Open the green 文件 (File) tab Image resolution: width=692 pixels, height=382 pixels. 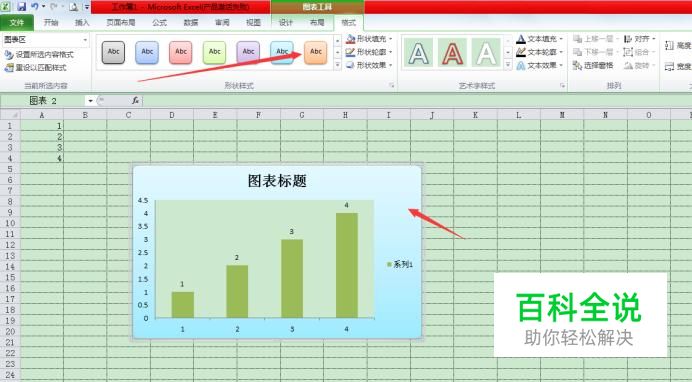click(x=17, y=22)
